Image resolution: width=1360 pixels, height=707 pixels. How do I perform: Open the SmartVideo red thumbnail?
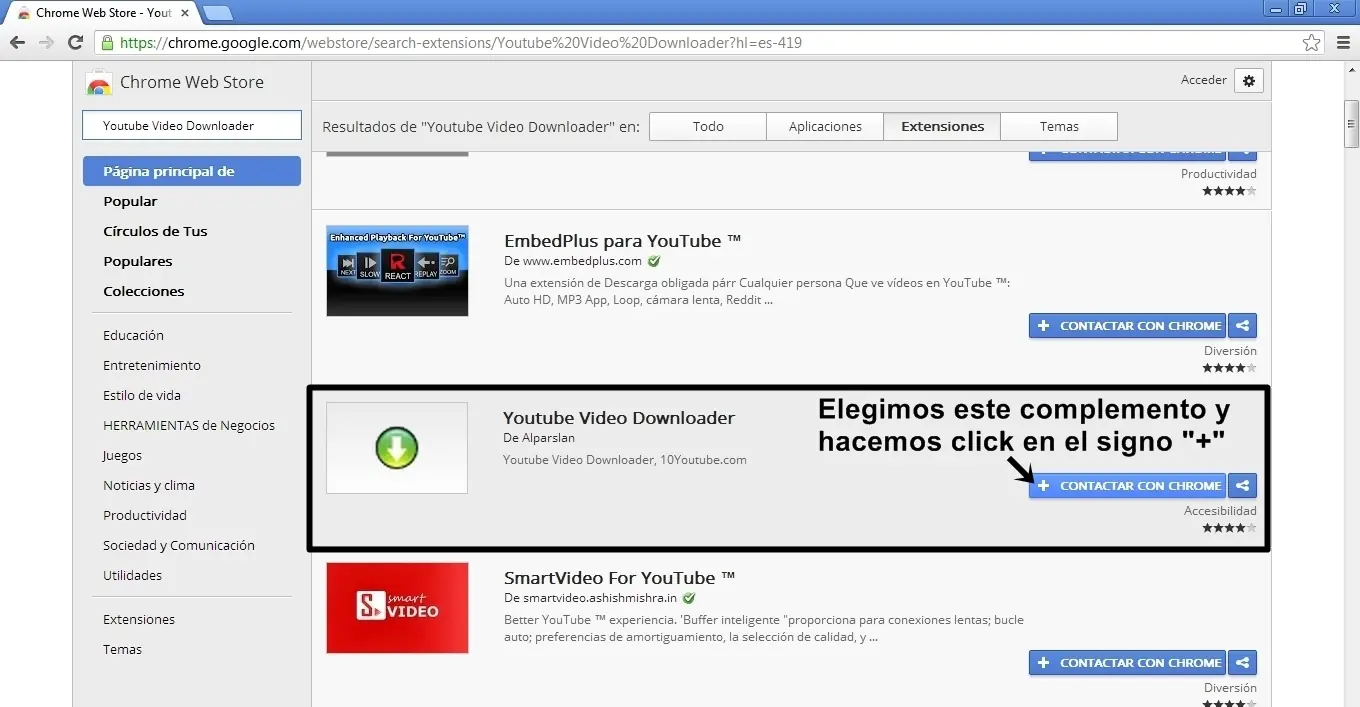coord(397,608)
